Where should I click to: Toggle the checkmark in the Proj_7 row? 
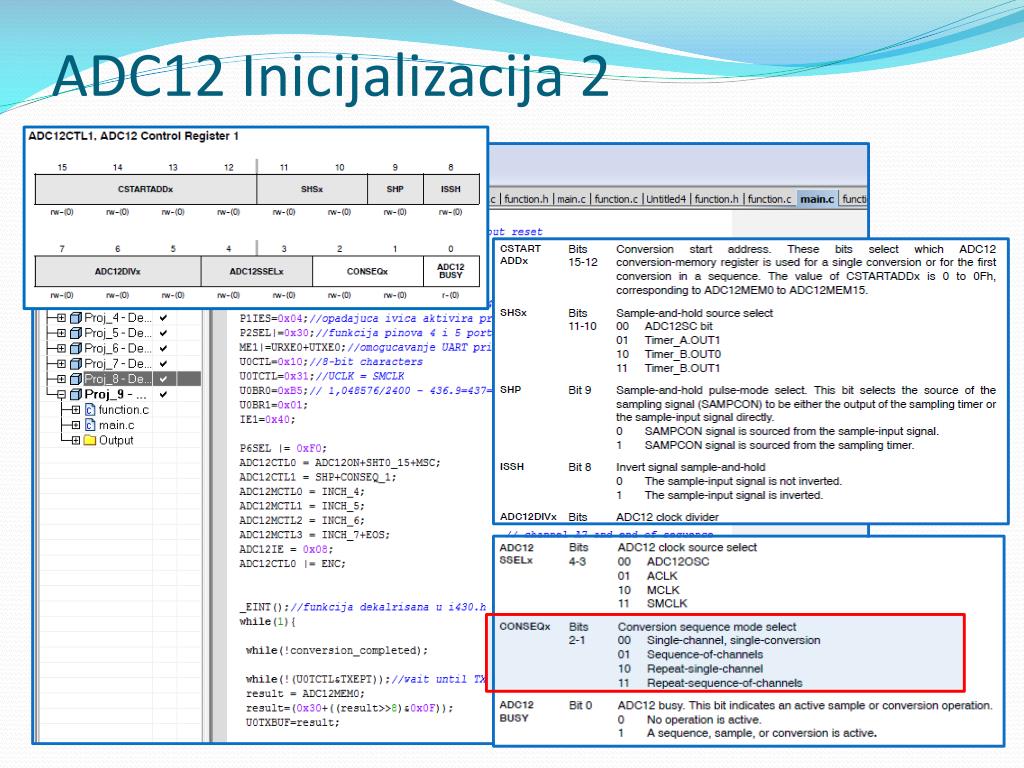163,364
